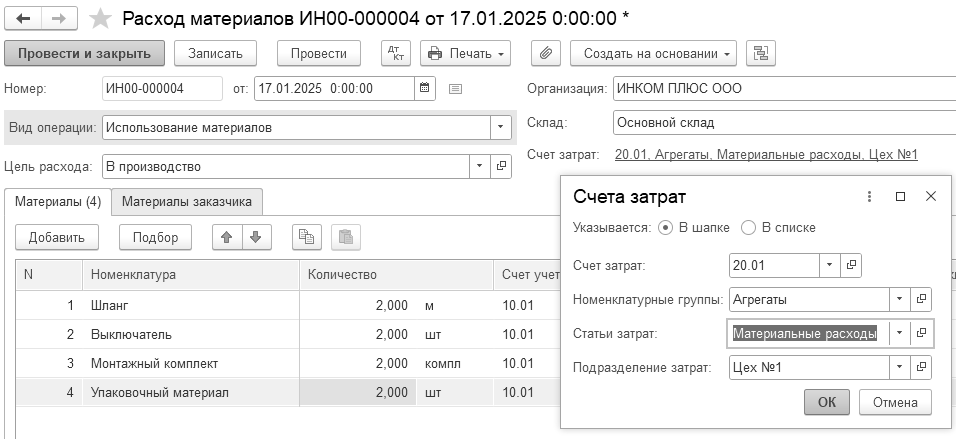The width and height of the screenshot is (956, 439).
Task: Open the document structure icon
Action: coord(760,54)
